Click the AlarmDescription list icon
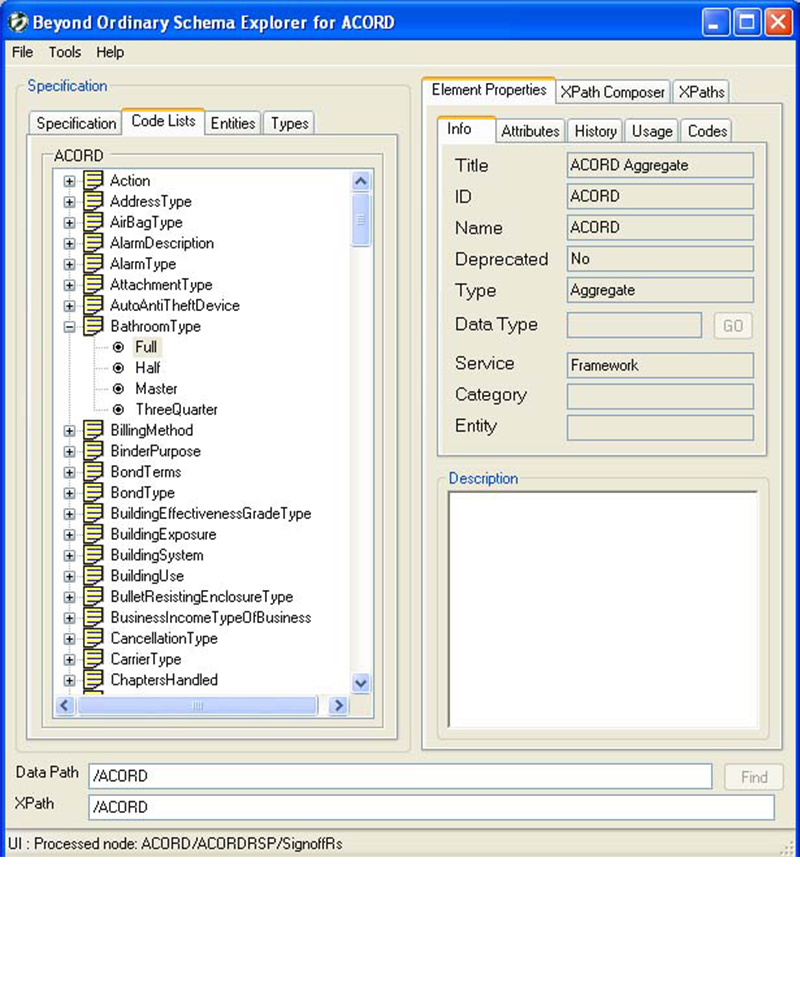Viewport: 800px width, 1000px height. [x=94, y=243]
